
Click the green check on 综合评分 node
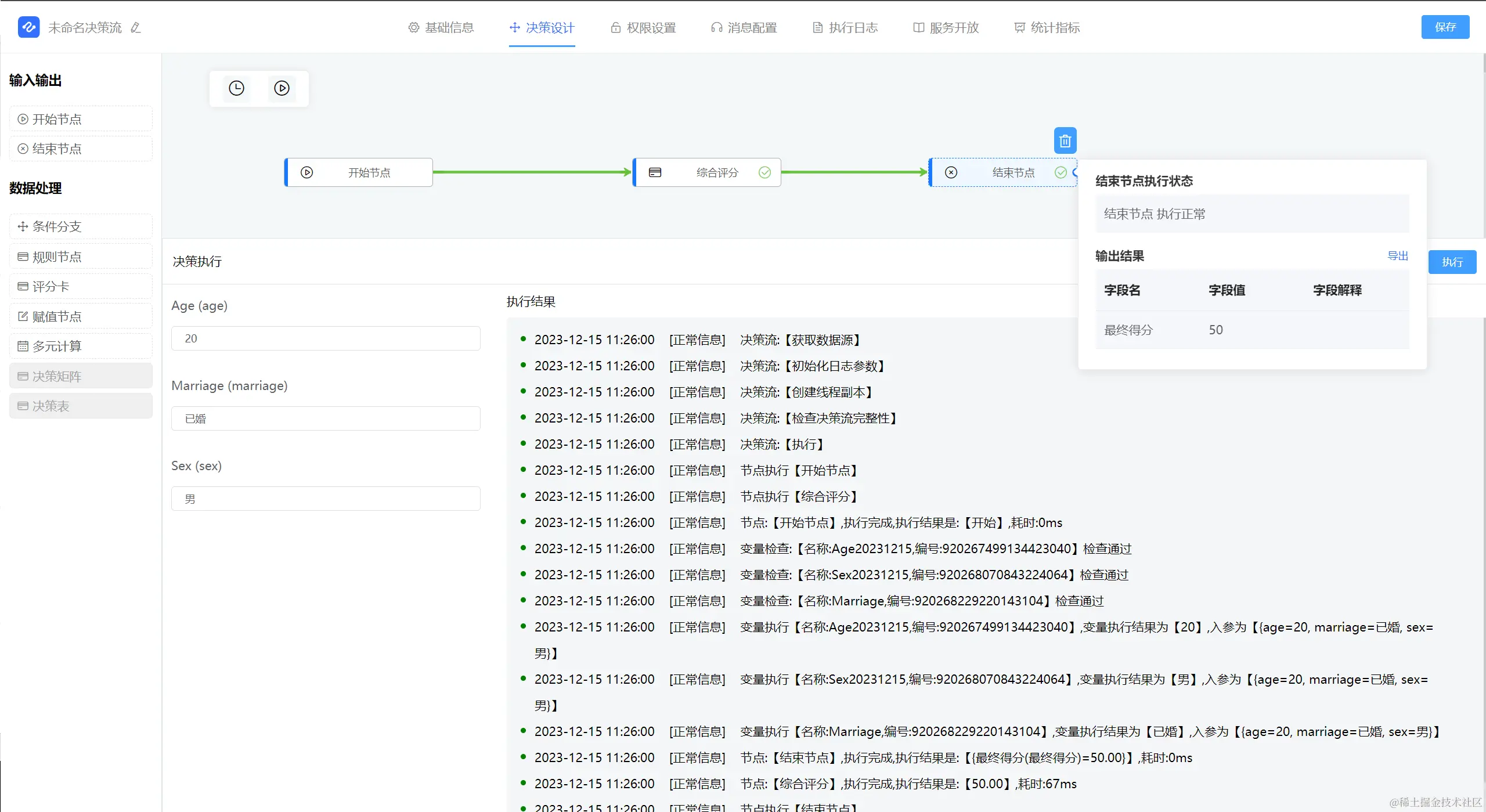pos(764,172)
